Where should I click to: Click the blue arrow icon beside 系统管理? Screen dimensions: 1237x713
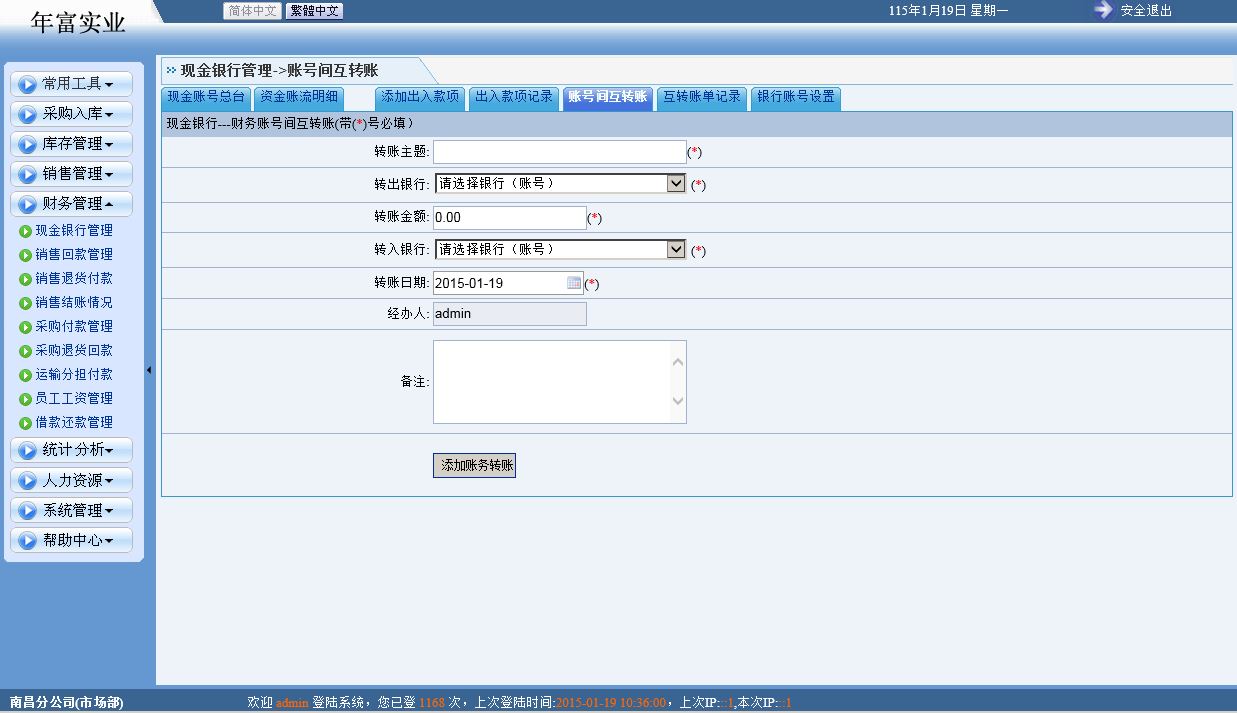(27, 510)
